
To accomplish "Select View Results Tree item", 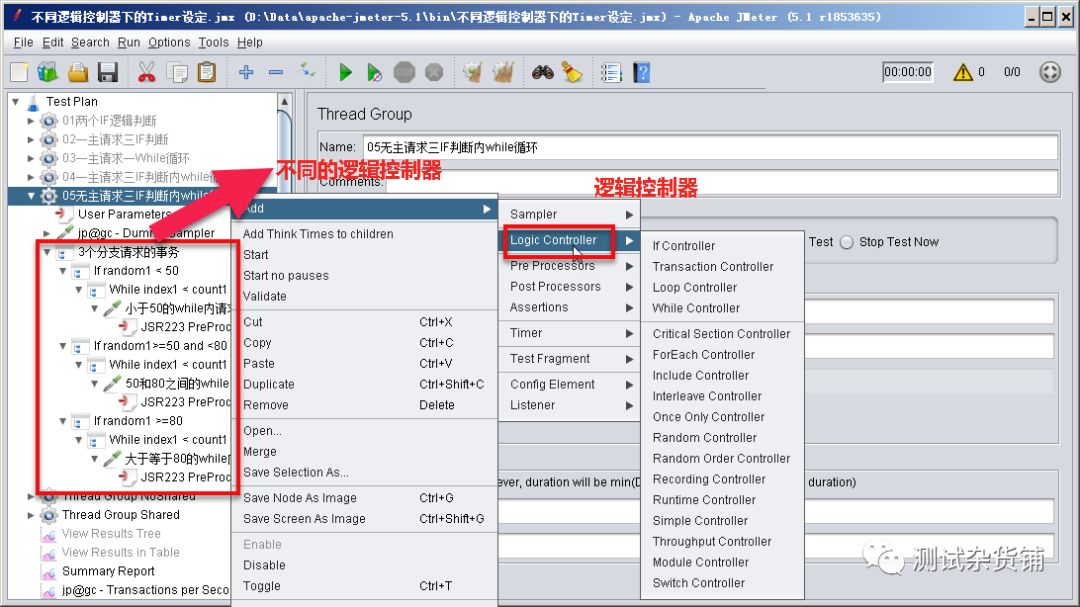I will point(111,533).
